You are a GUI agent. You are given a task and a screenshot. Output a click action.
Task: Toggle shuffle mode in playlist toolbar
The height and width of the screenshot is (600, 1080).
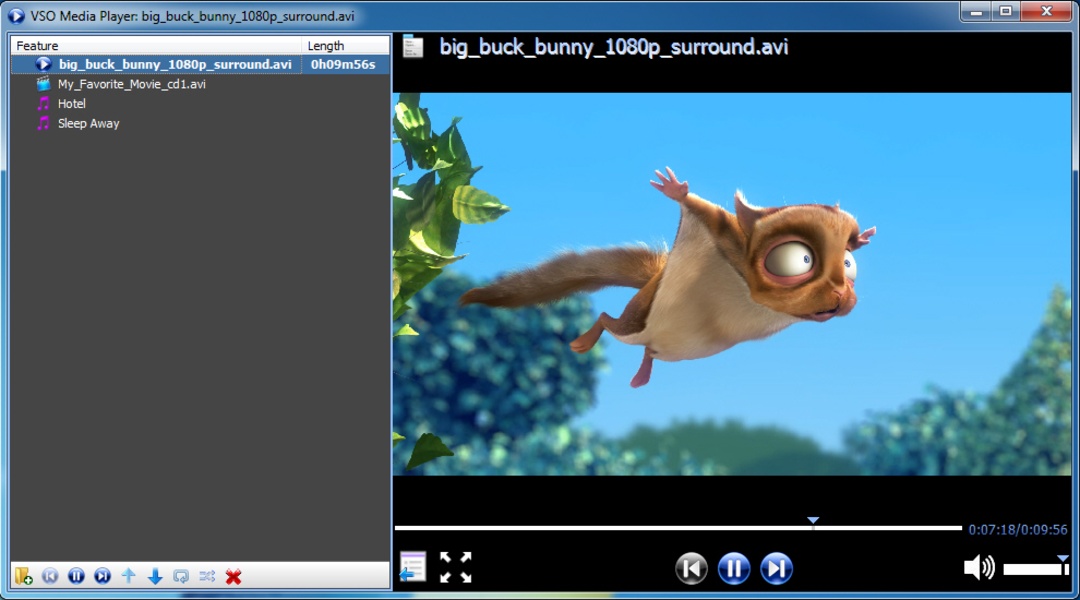pyautogui.click(x=207, y=576)
